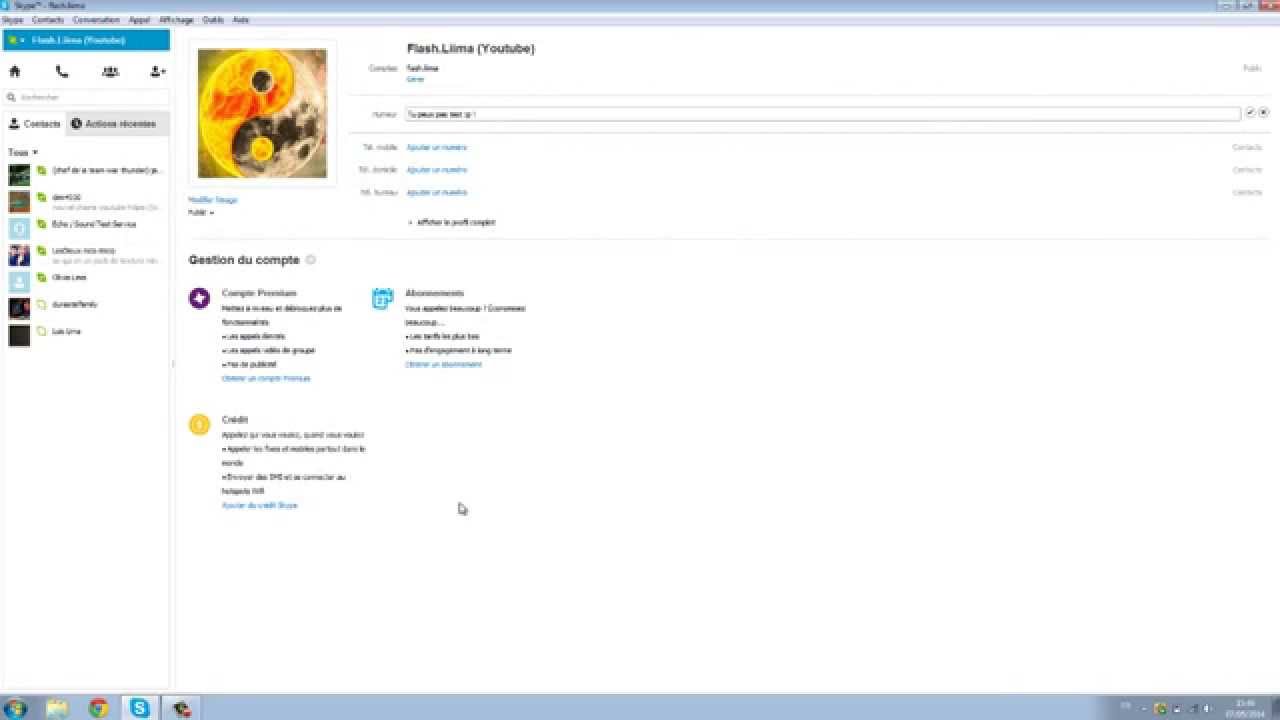
Task: Click the taskbar clock in system tray
Action: pyautogui.click(x=1244, y=708)
